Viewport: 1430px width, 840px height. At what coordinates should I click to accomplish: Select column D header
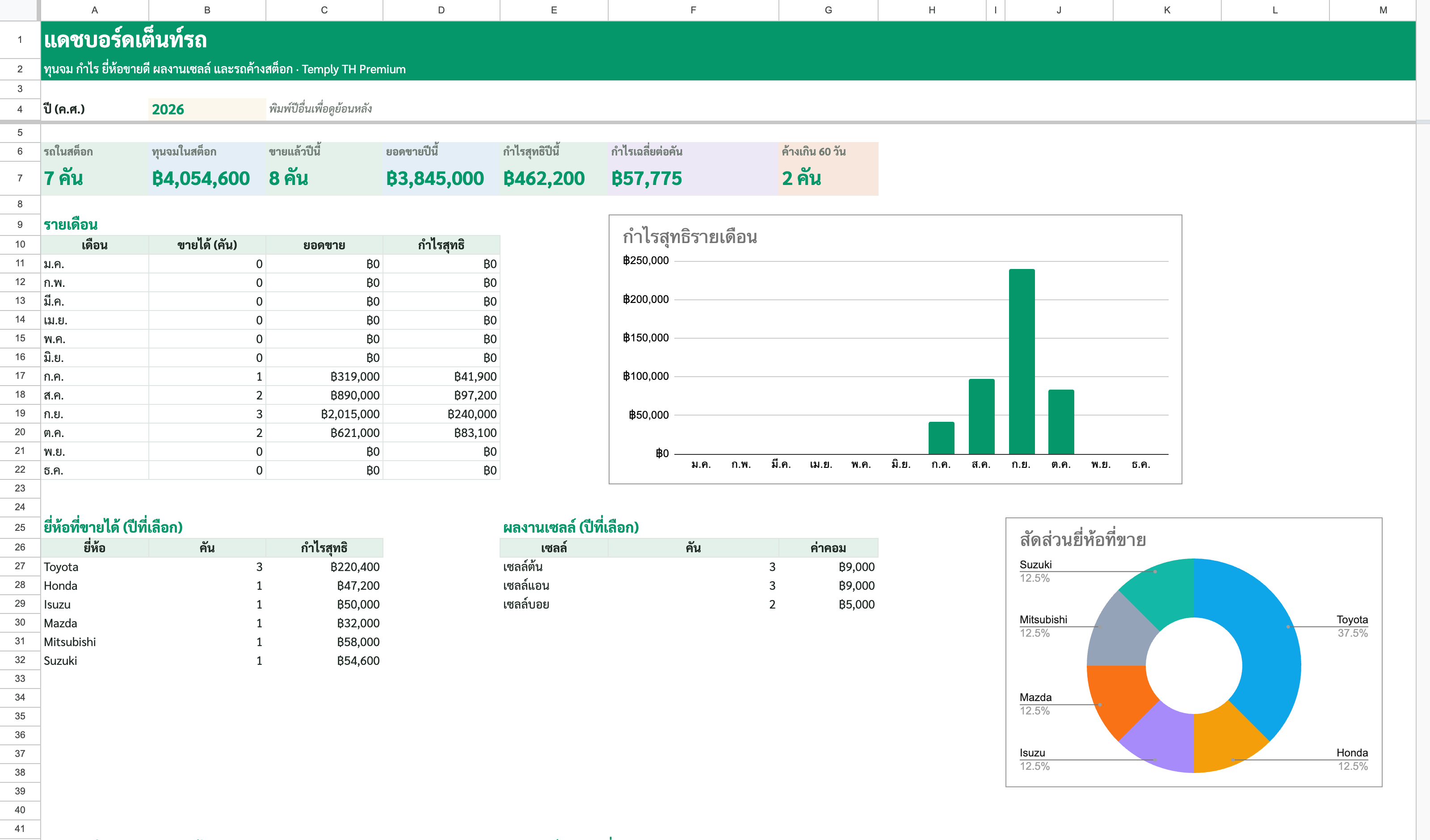point(442,10)
